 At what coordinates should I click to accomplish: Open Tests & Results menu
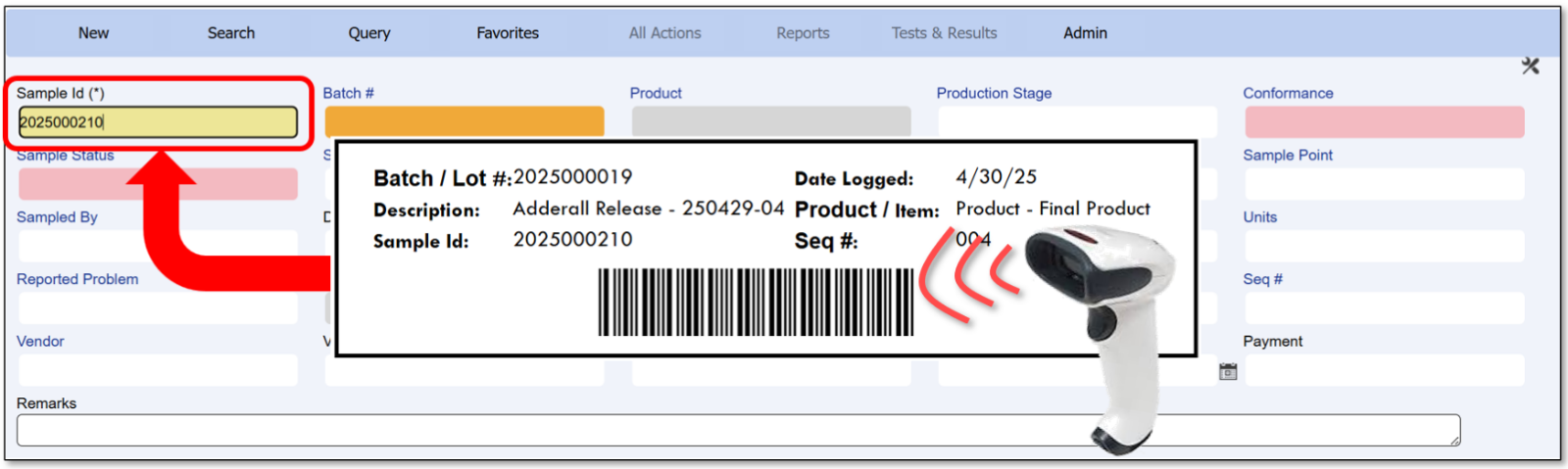[x=944, y=33]
